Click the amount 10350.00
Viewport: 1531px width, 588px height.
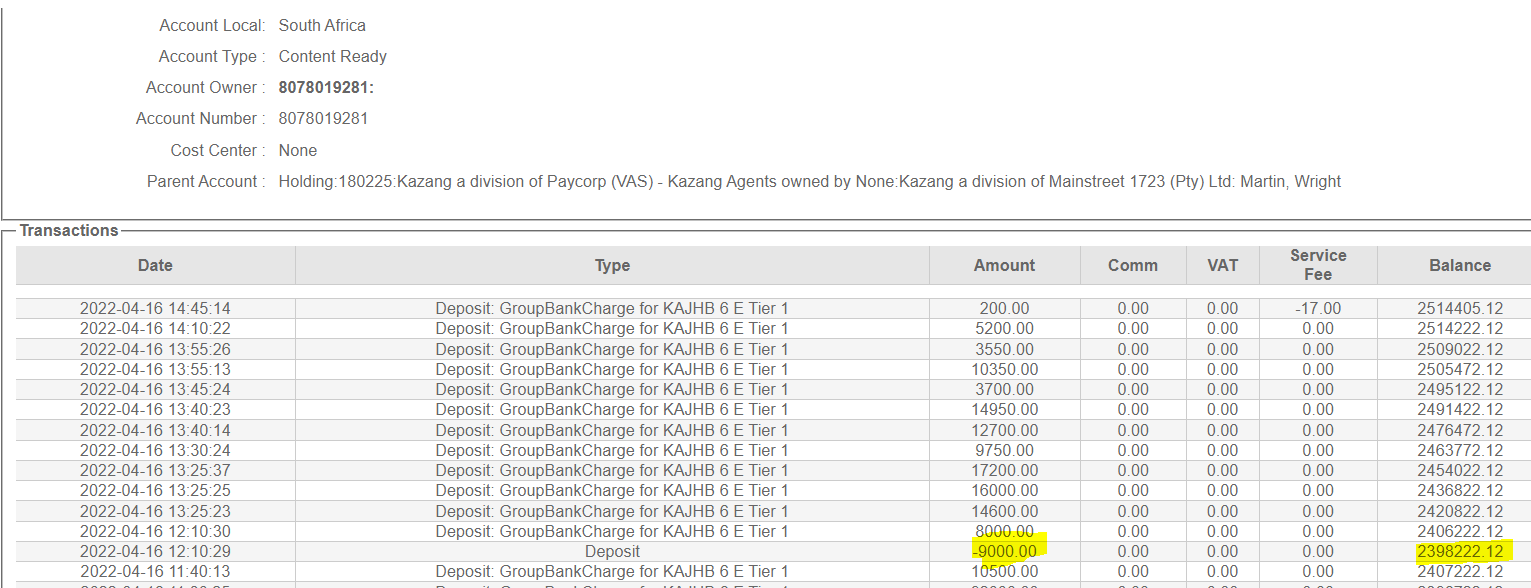click(1004, 369)
